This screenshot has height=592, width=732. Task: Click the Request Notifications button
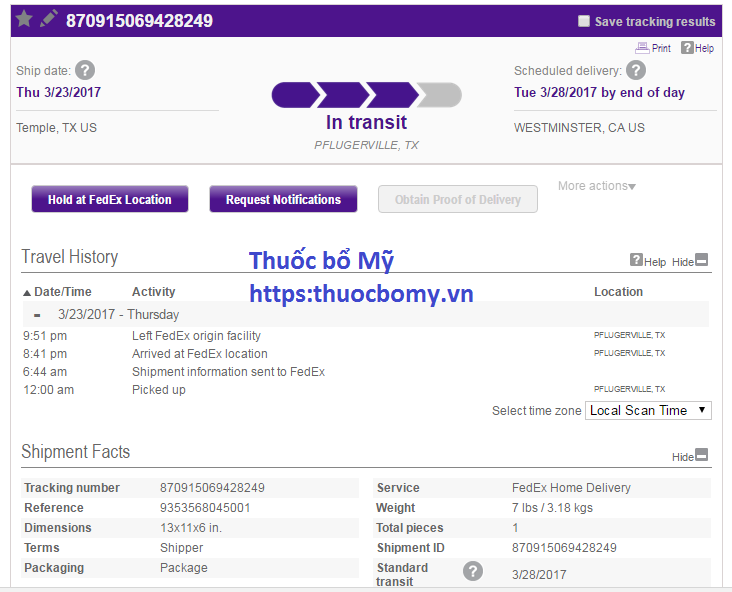coord(283,199)
